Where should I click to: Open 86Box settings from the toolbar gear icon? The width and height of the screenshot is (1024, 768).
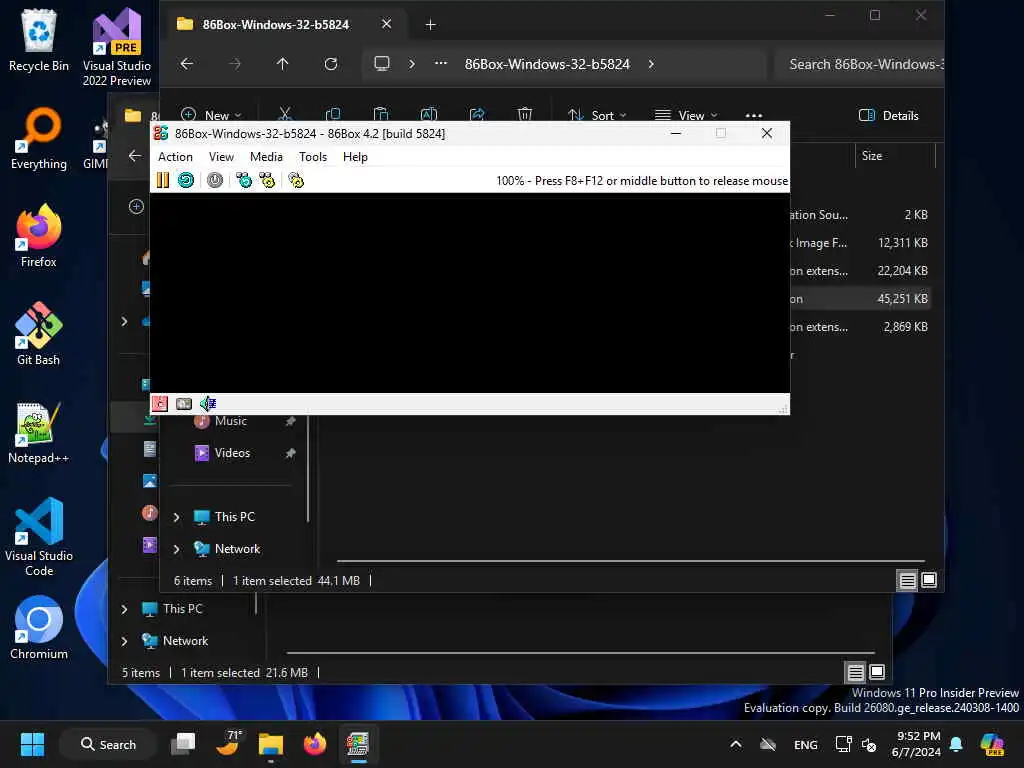tap(296, 180)
